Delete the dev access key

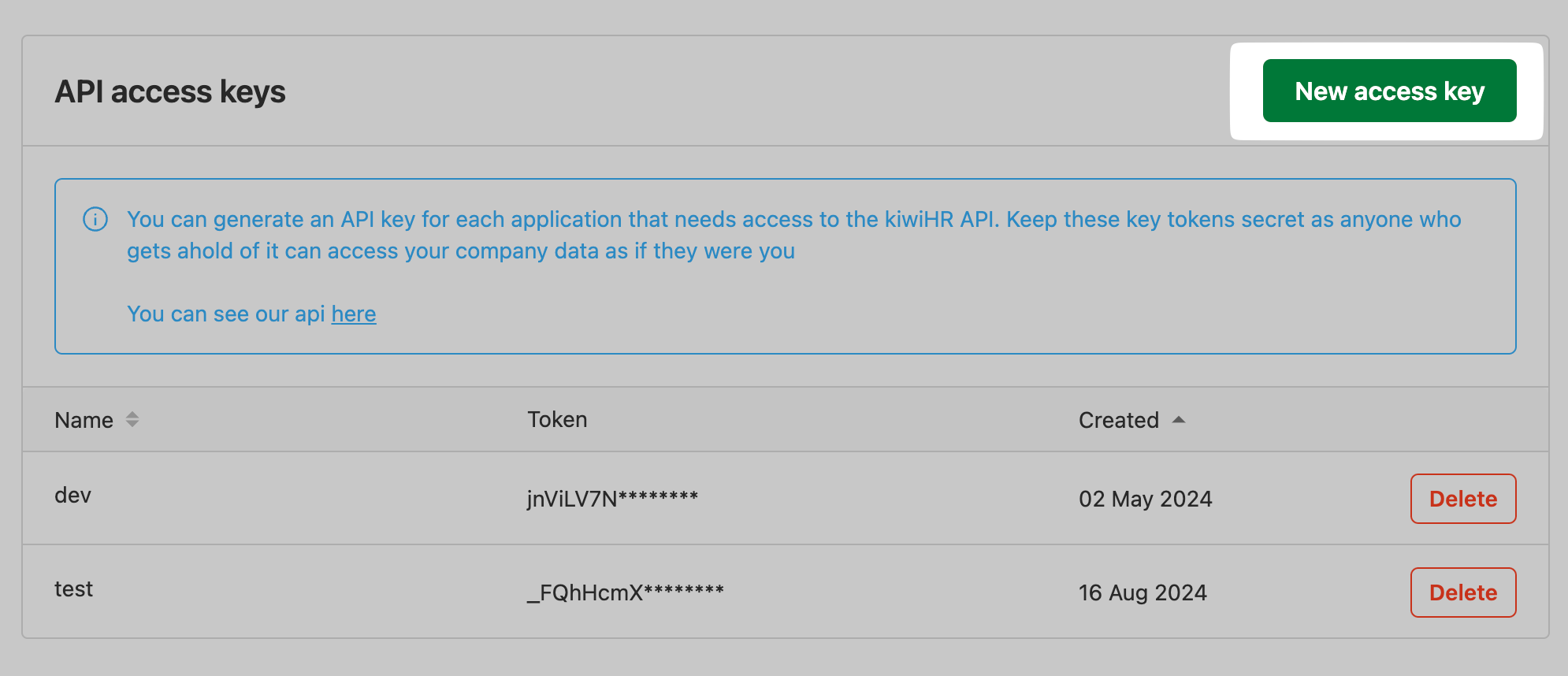pos(1462,499)
